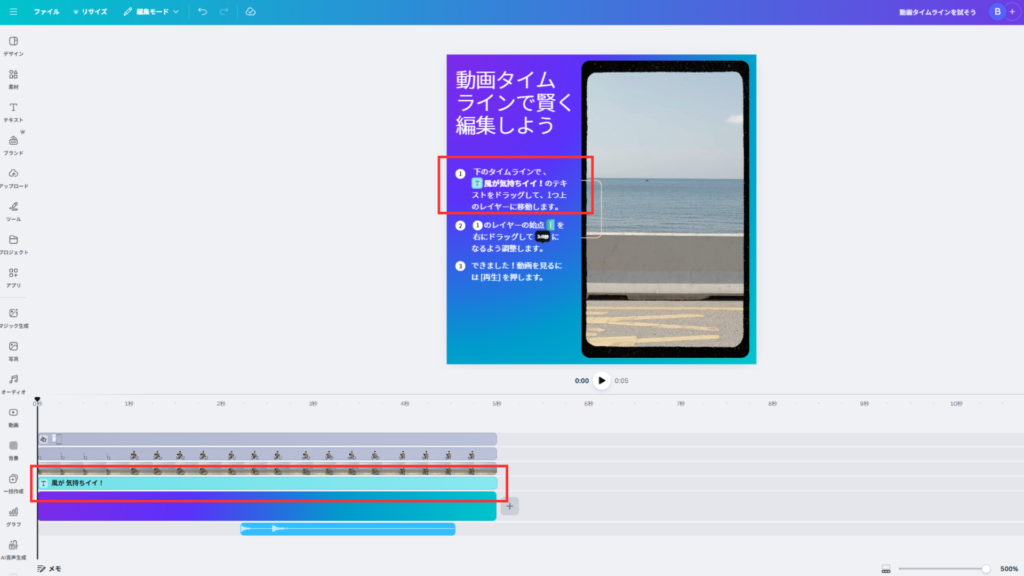
Task: Open the 素材 elements panel
Action: click(14, 78)
